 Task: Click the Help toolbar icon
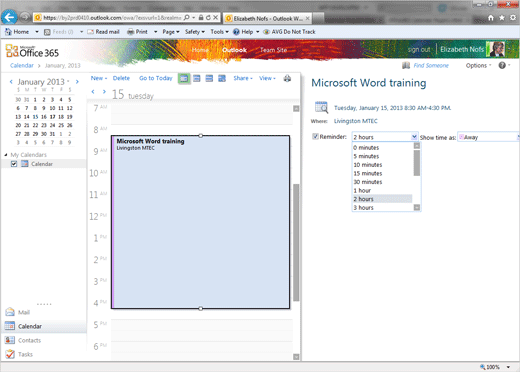tap(236, 32)
